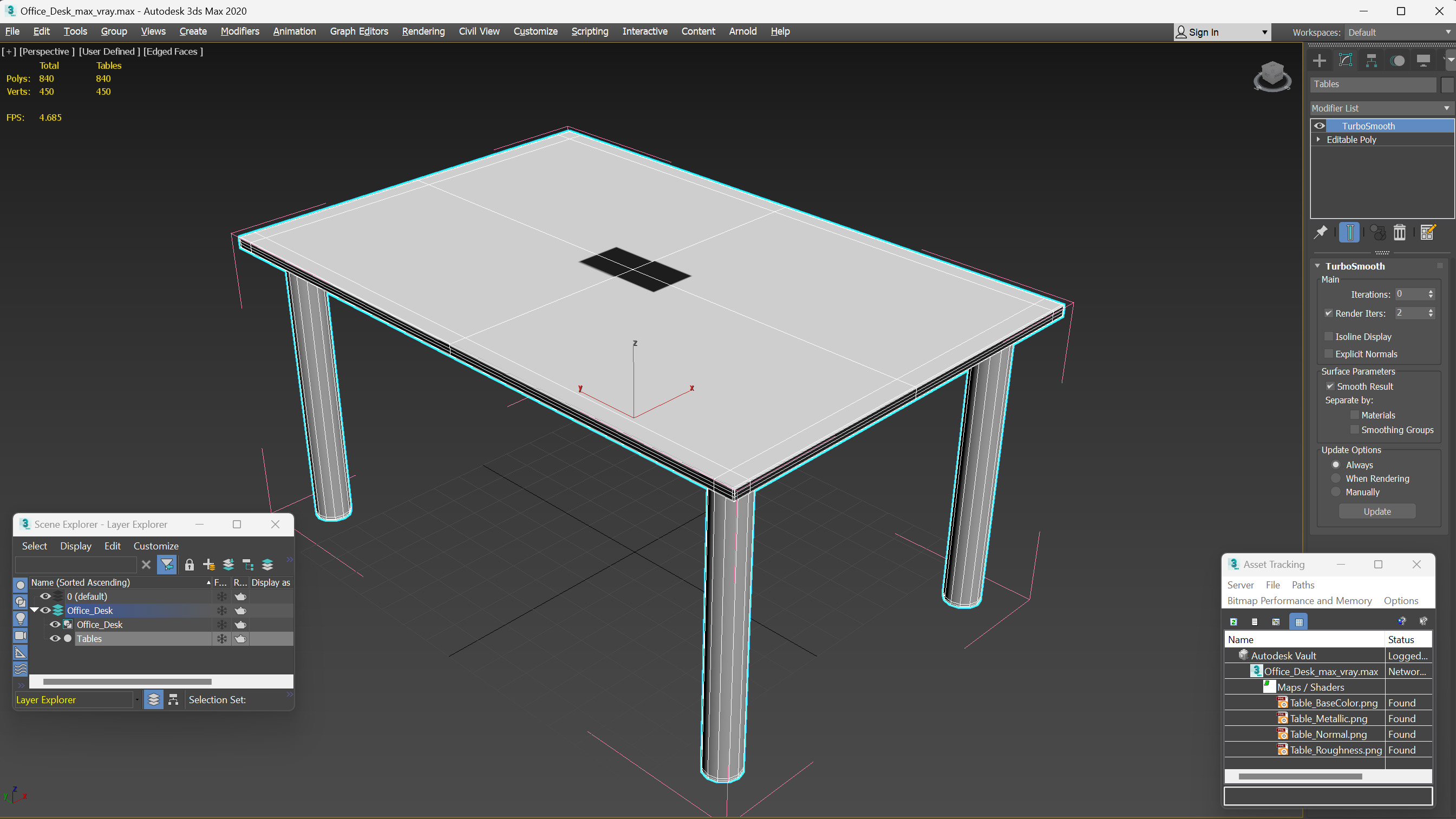1456x819 pixels.
Task: Click the layers icon next to Layer Explorer dropdown
Action: point(153,700)
